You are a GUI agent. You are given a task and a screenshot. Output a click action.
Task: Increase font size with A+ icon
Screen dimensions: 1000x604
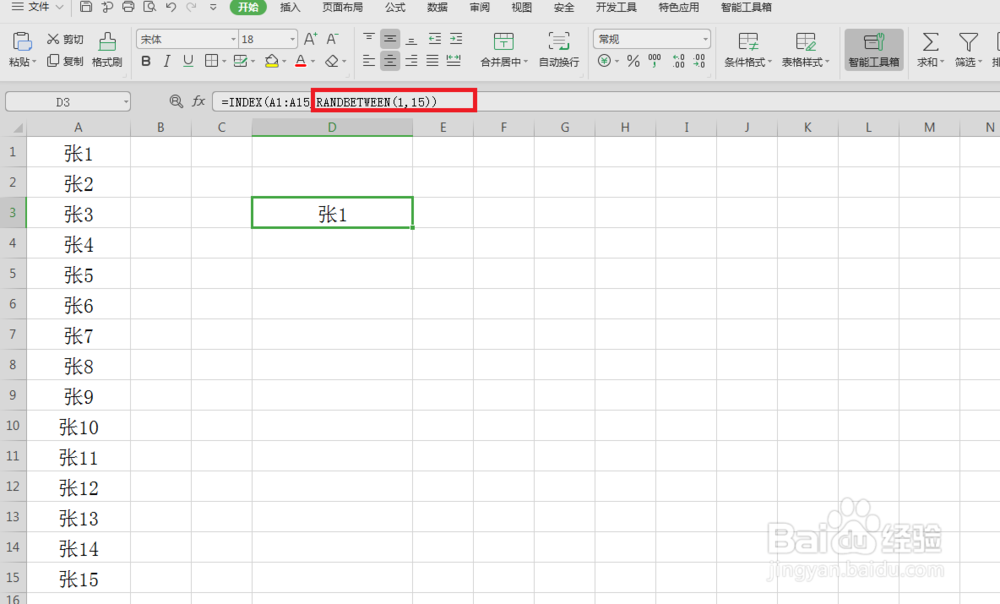(310, 40)
